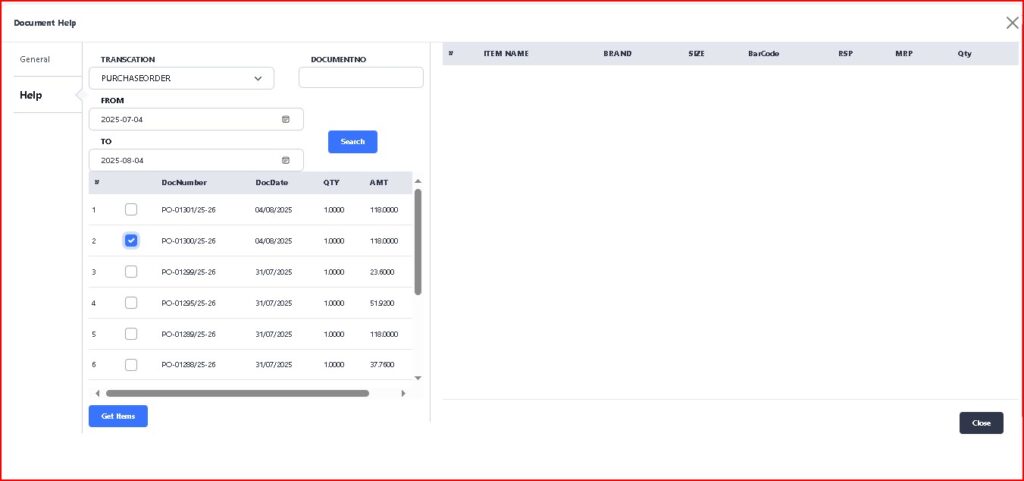Close dialog with the X icon
1024x481 pixels.
click(1012, 23)
